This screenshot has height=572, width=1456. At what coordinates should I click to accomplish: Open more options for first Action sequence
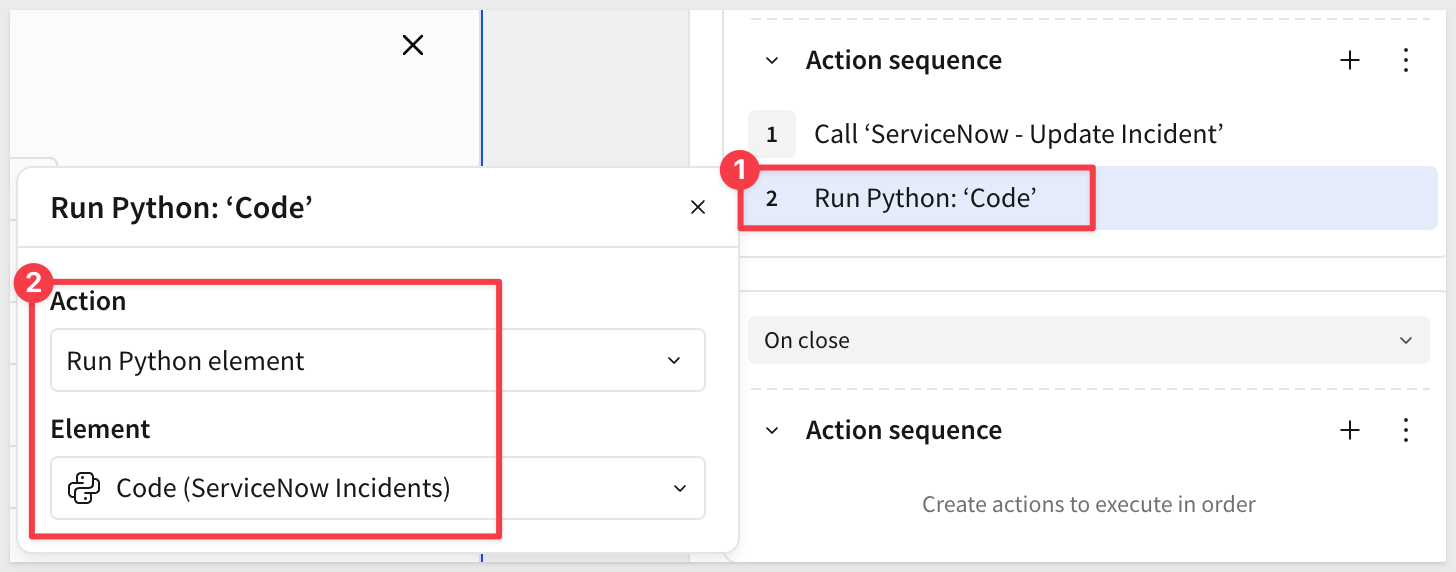click(x=1406, y=60)
